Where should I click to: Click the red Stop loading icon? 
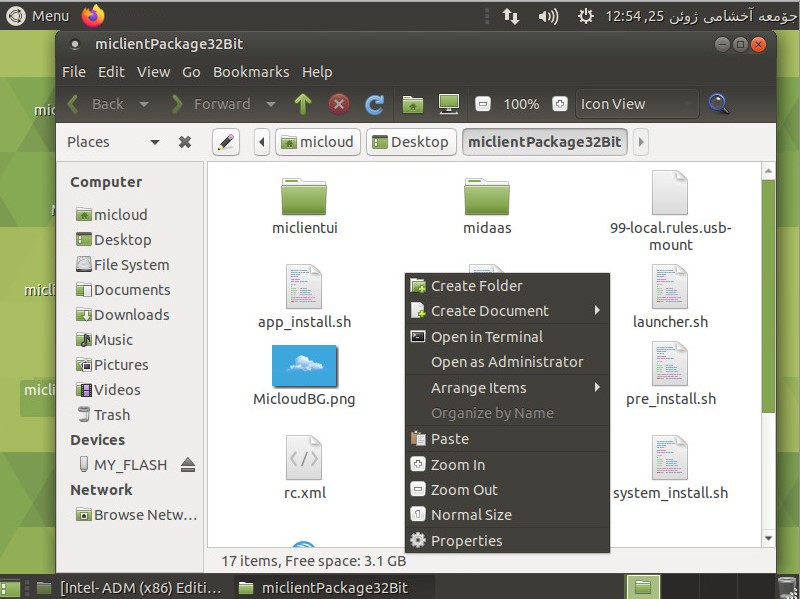339,104
